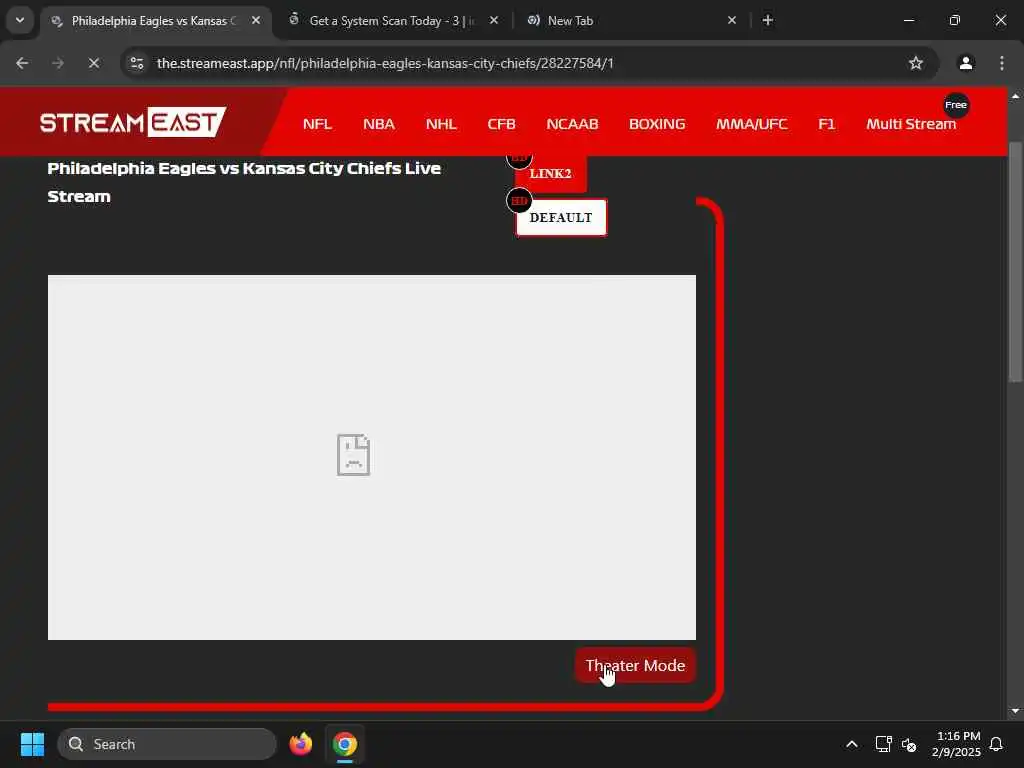Screen dimensions: 1024x768
Task: Open the notifications bell
Action: pos(996,744)
